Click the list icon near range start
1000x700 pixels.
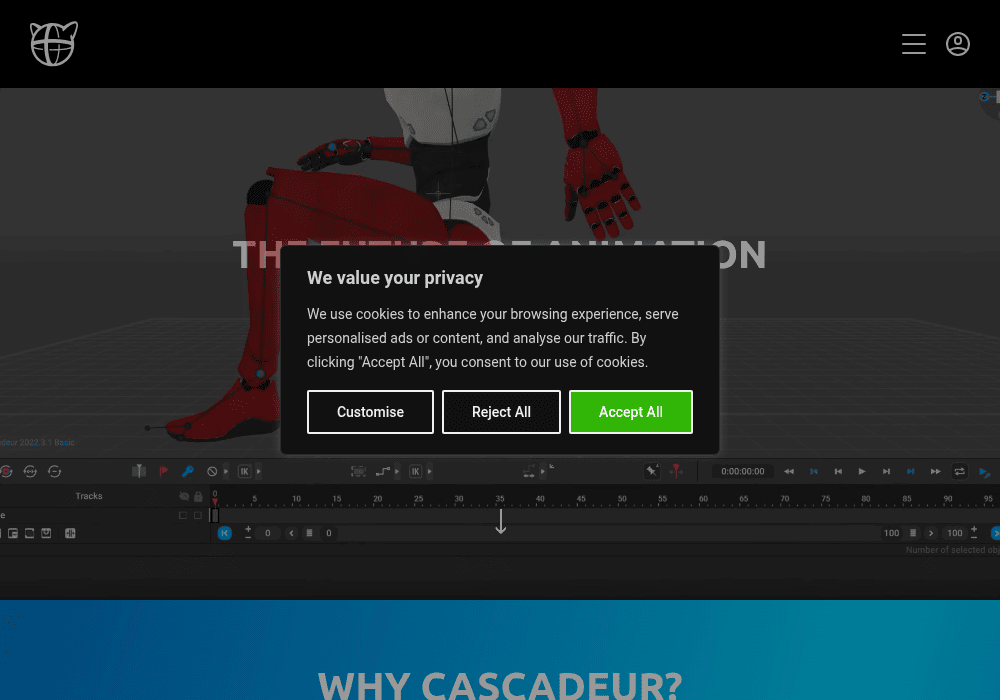[309, 533]
